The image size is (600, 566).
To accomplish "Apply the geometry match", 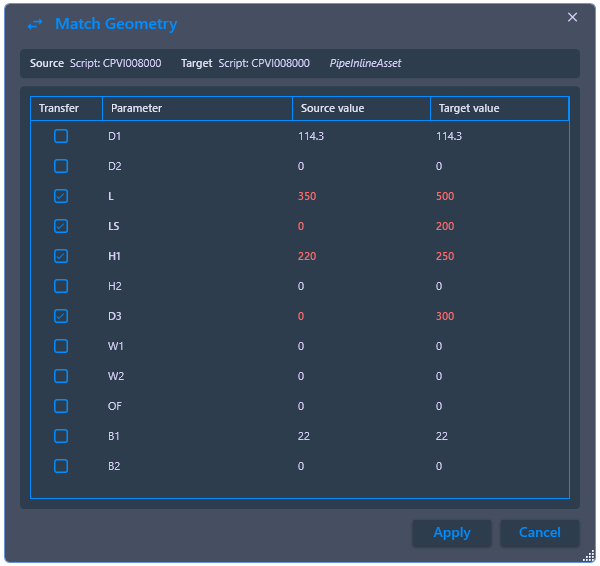I will coord(452,533).
